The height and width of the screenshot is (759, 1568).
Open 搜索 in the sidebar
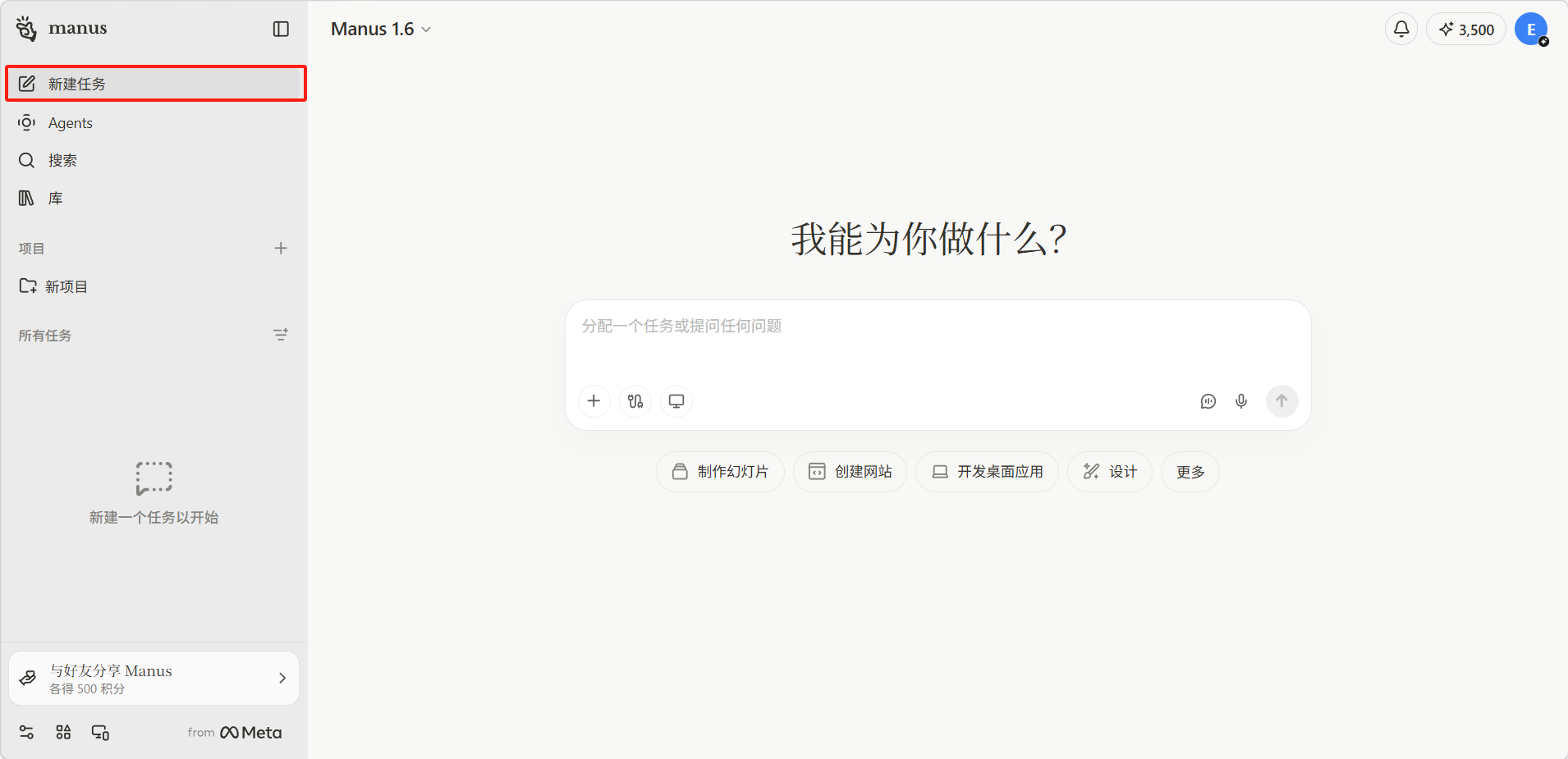62,161
